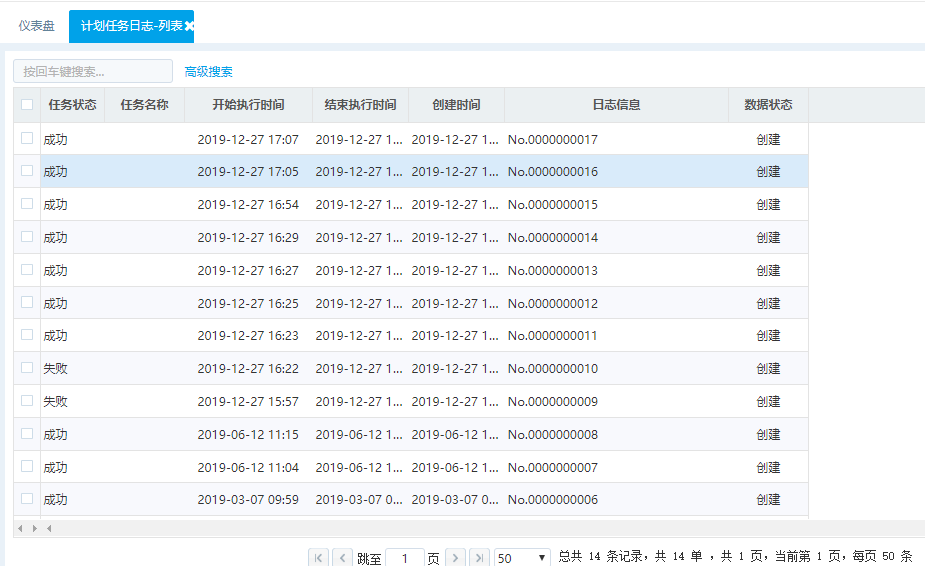
Task: Sort by 开始执行时间 column header
Action: click(248, 105)
